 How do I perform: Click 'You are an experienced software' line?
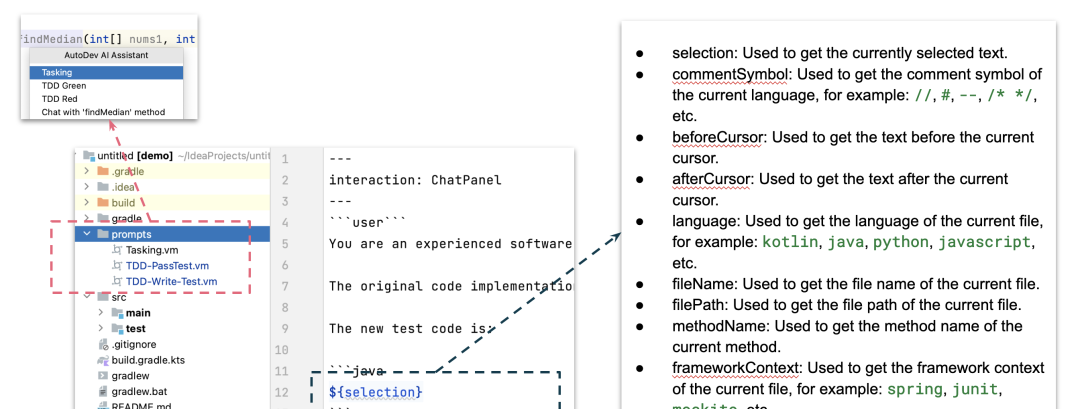point(450,244)
